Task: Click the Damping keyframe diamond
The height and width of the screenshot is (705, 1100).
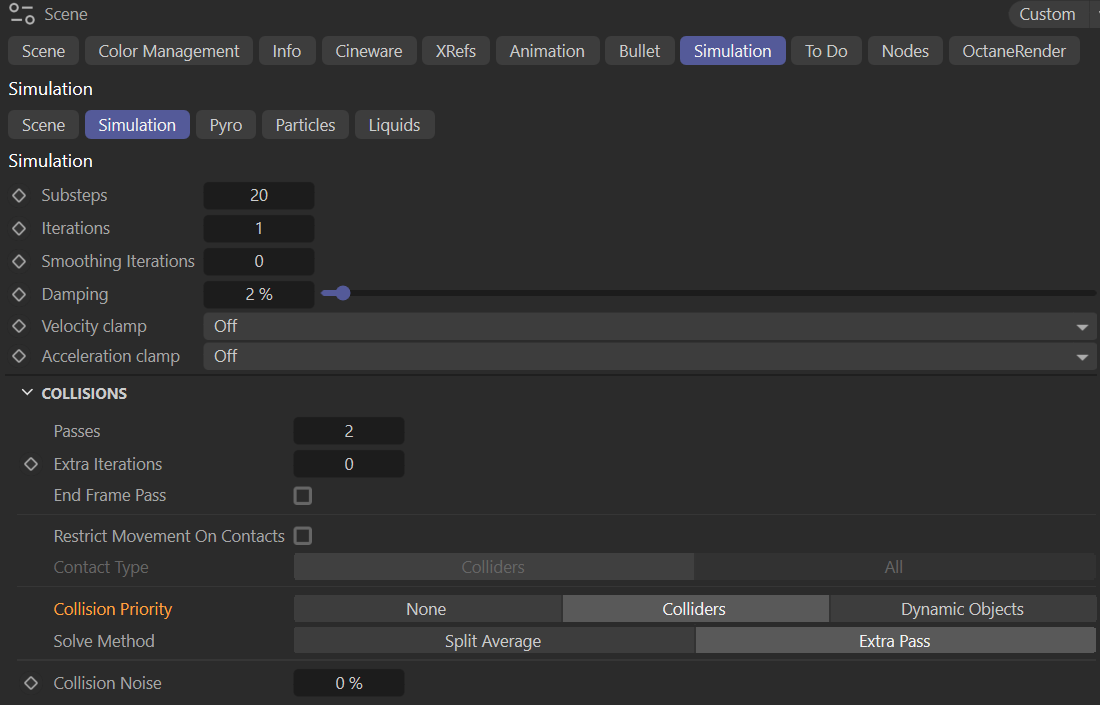Action: pos(18,295)
